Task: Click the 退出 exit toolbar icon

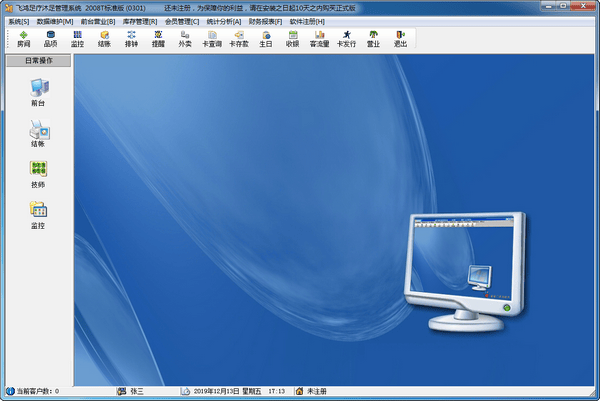Action: coord(400,39)
